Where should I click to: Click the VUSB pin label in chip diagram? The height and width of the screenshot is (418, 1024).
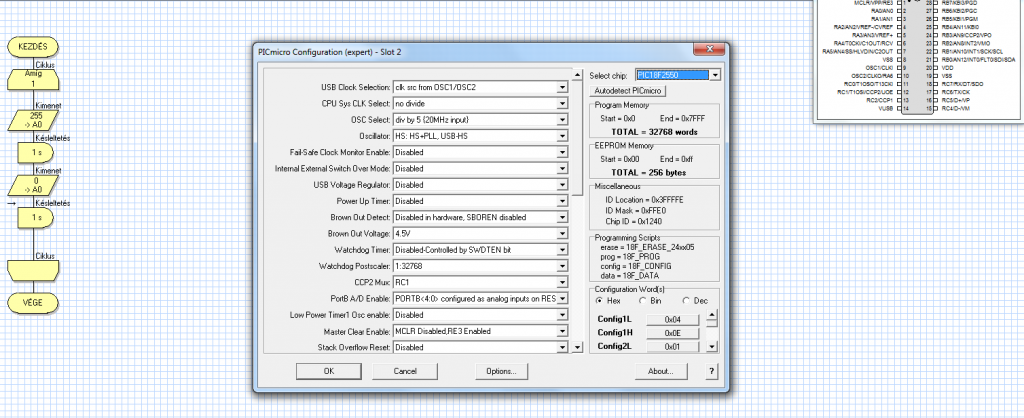(886, 108)
